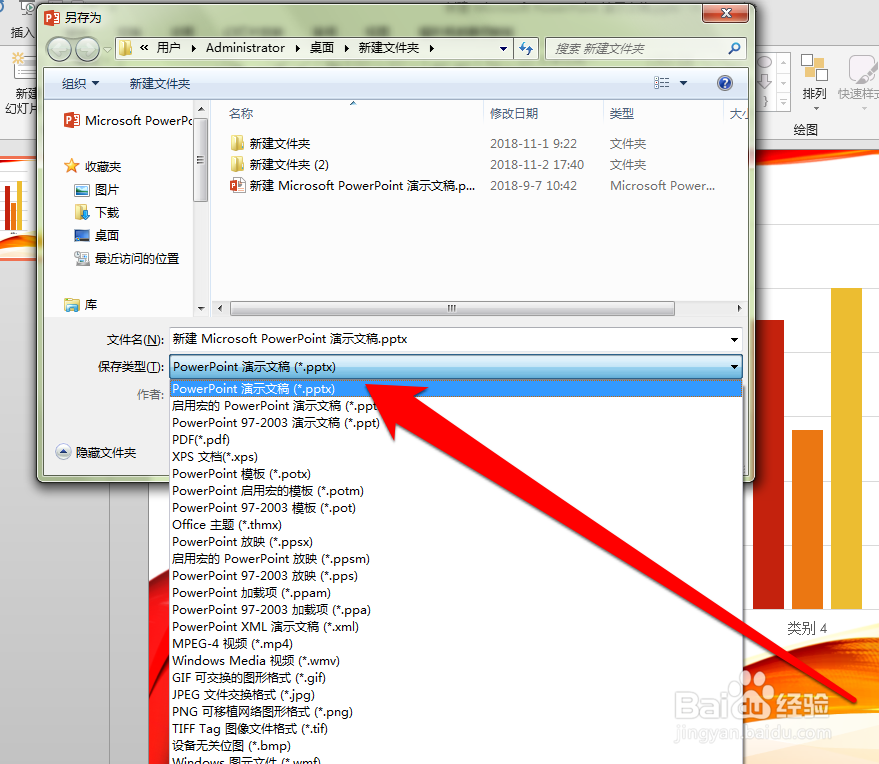The image size is (879, 764).
Task: Open the view options dropdown arrow
Action: [683, 83]
